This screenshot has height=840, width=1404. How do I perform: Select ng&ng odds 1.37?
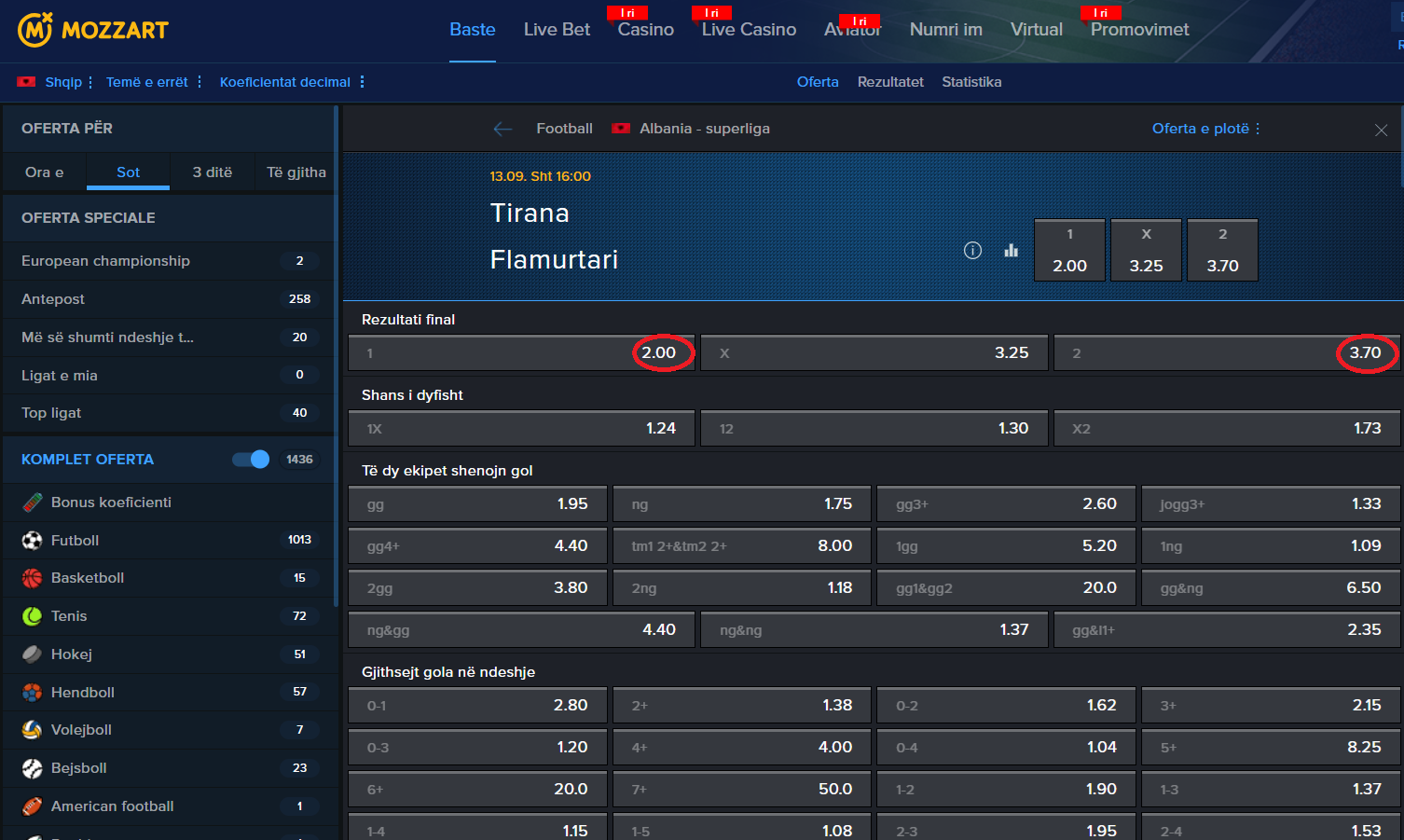coord(874,630)
